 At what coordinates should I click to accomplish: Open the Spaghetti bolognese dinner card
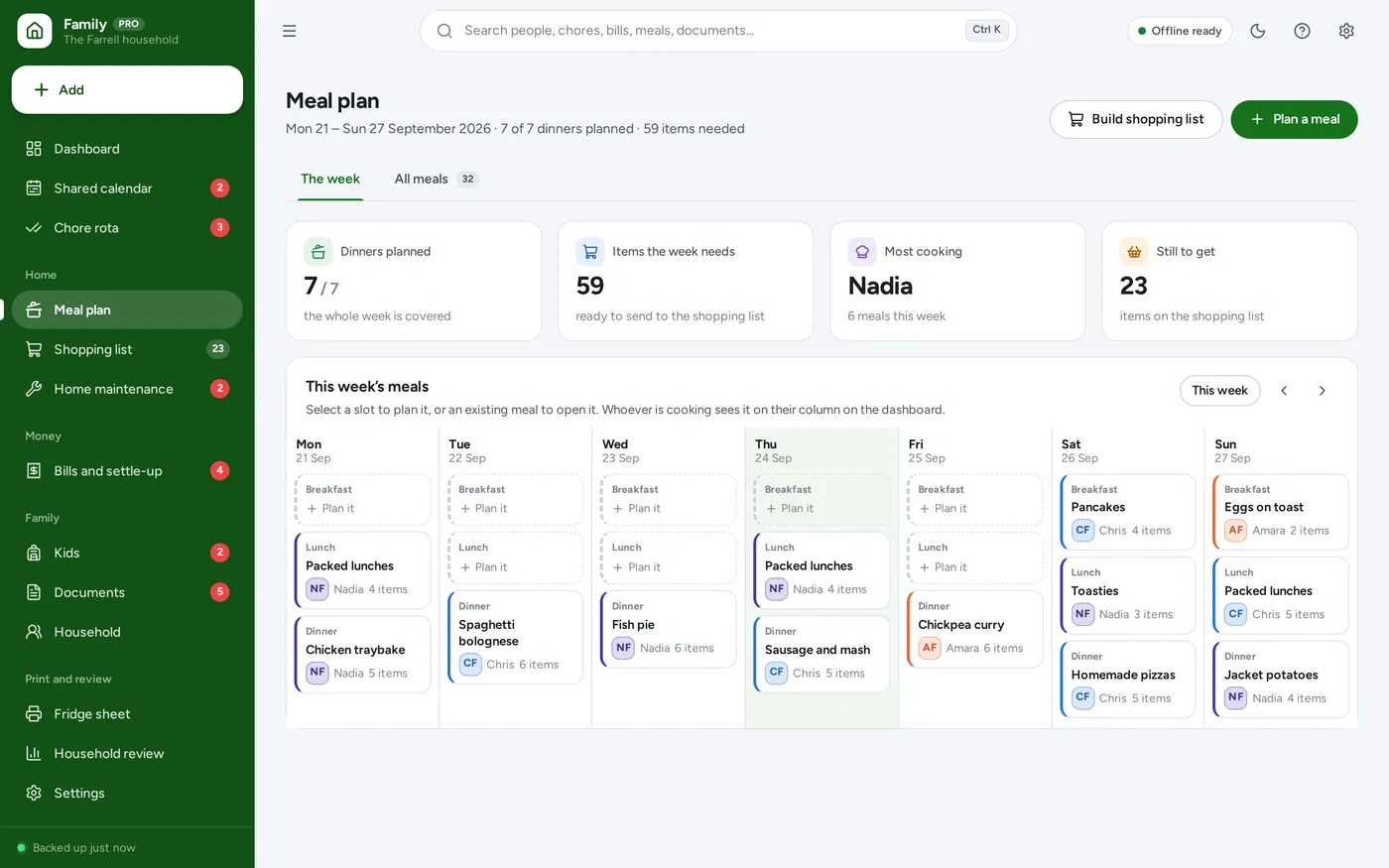pyautogui.click(x=516, y=637)
